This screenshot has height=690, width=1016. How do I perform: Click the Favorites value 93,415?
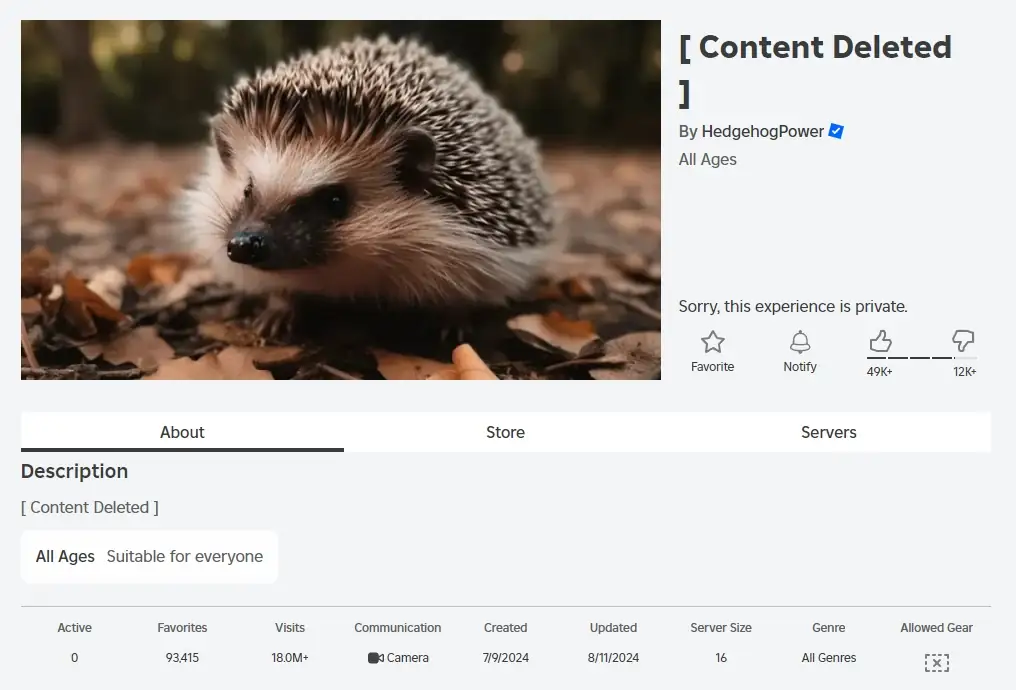click(182, 658)
